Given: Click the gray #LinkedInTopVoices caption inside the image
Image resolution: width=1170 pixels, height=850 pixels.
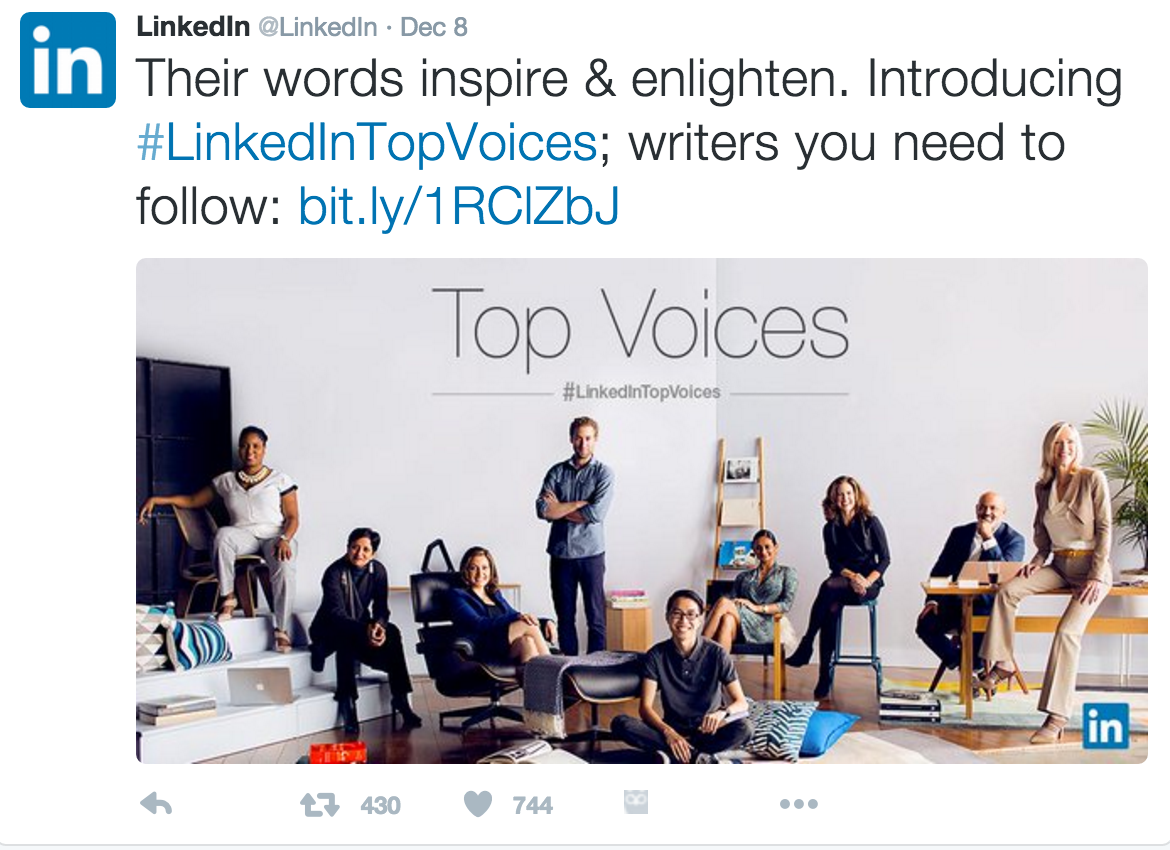Looking at the screenshot, I should [x=641, y=392].
